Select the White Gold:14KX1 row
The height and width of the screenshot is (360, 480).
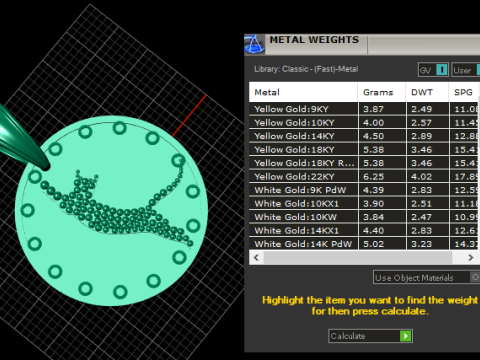tap(364, 231)
